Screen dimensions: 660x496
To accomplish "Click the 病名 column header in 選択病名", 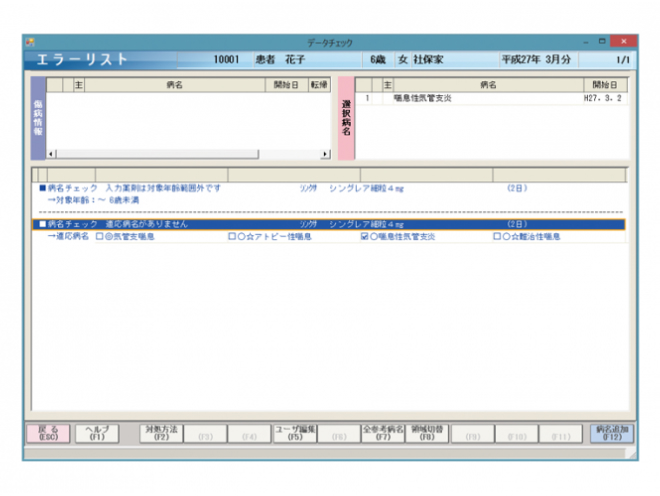I will [x=488, y=85].
